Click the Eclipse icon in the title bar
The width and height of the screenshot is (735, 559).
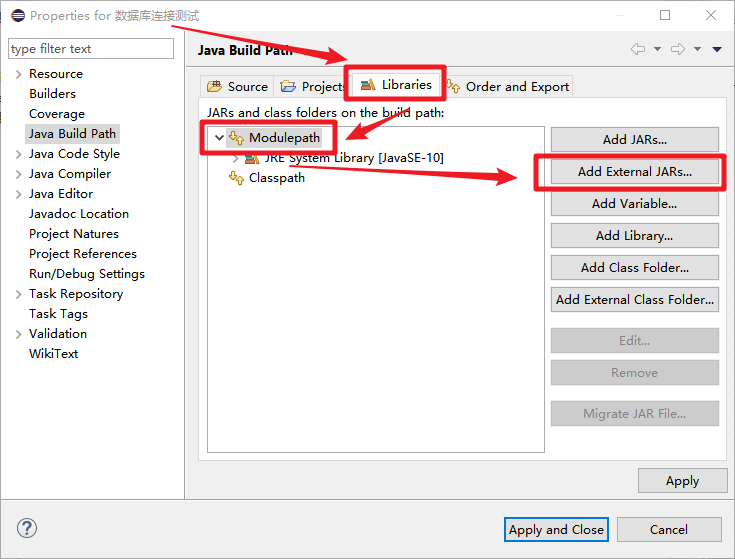coord(18,15)
